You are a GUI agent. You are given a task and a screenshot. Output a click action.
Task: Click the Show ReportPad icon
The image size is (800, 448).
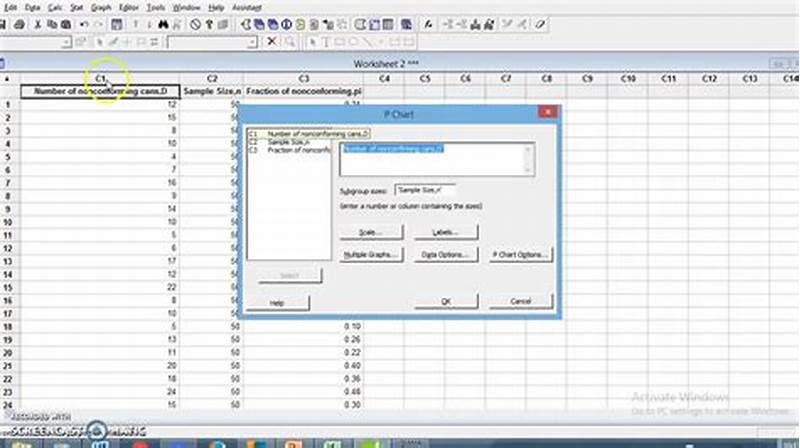tap(314, 24)
